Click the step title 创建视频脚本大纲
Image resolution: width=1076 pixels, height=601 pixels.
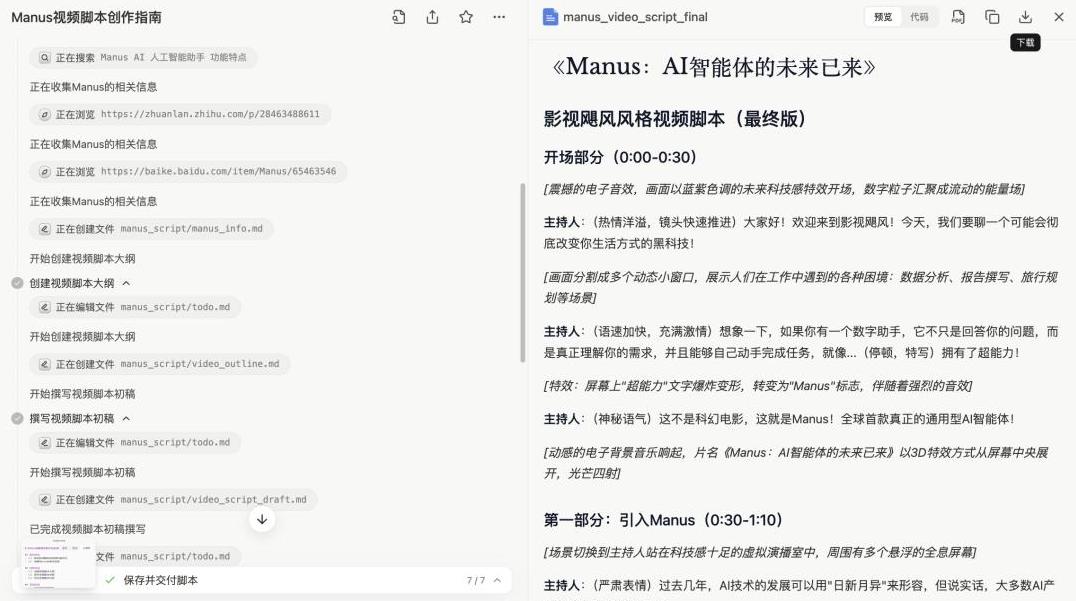point(71,283)
